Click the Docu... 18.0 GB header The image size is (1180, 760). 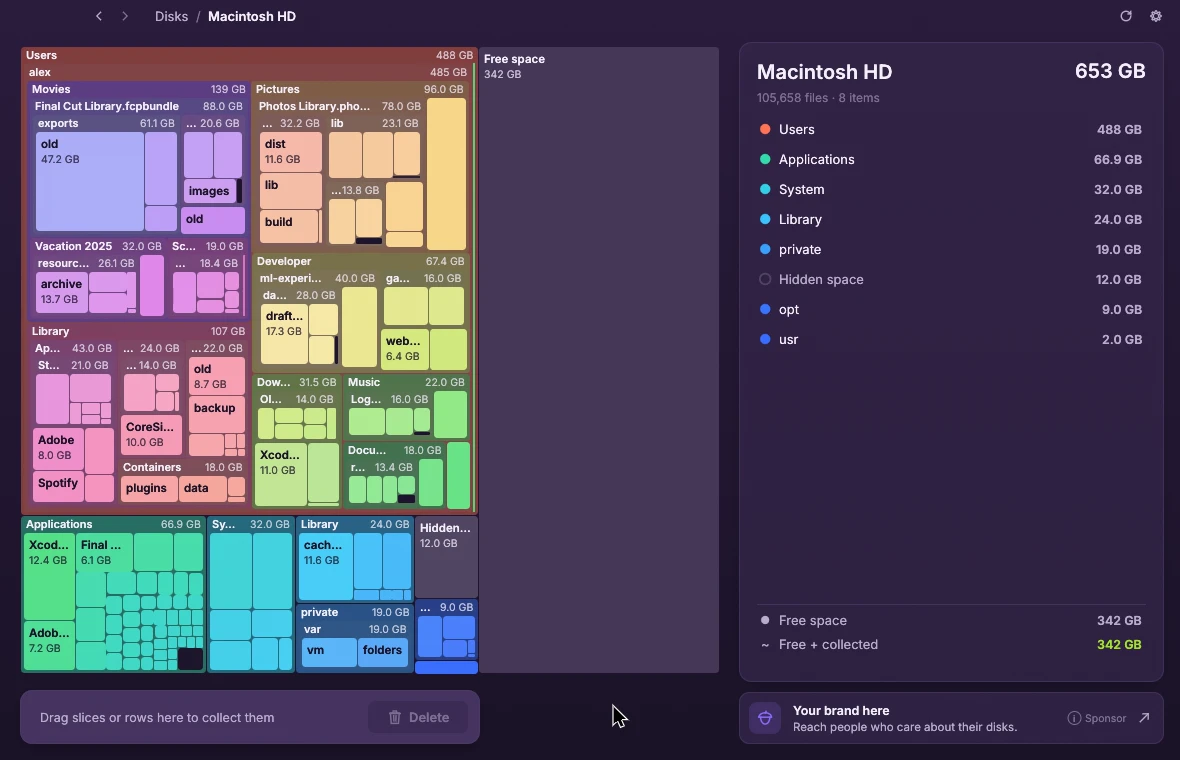(394, 450)
